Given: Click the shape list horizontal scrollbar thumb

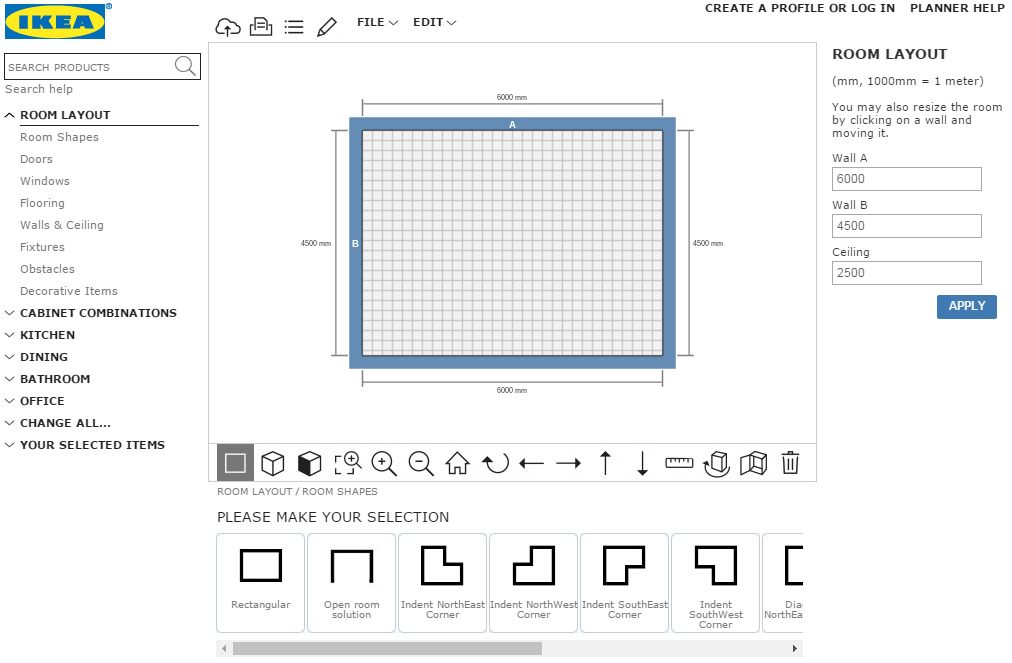Looking at the screenshot, I should 387,648.
